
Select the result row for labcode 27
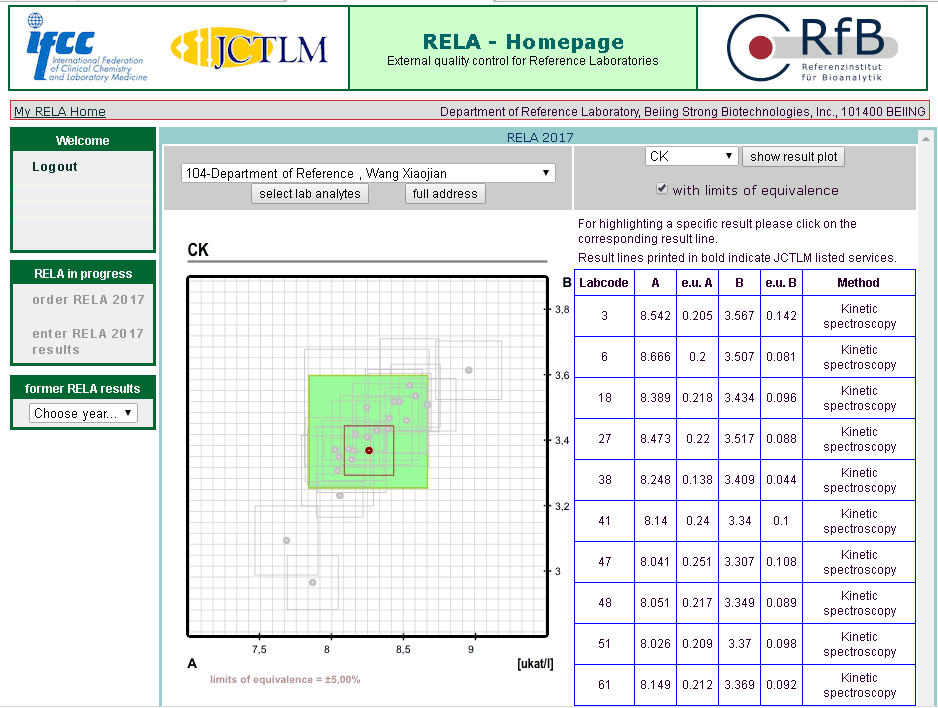pyautogui.click(x=745, y=439)
